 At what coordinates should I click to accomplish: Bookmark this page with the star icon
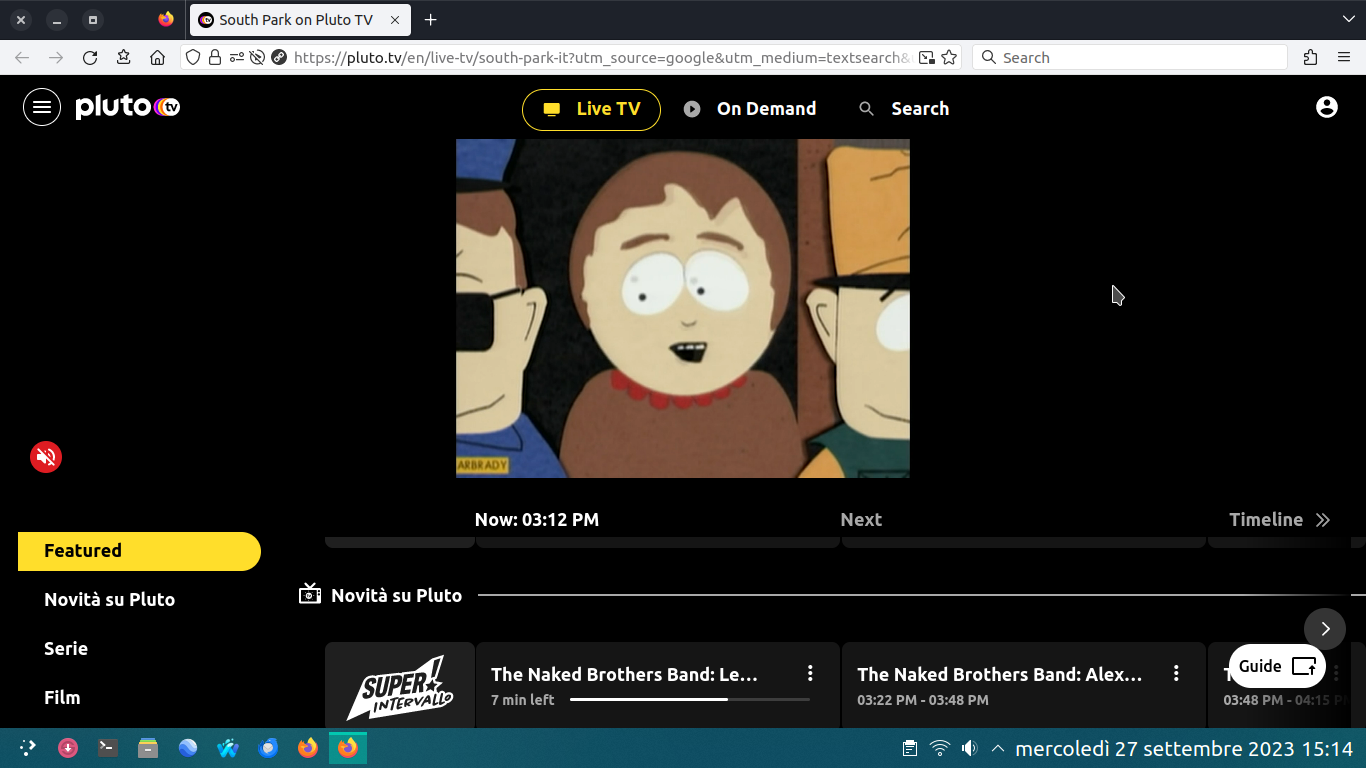pyautogui.click(x=950, y=58)
